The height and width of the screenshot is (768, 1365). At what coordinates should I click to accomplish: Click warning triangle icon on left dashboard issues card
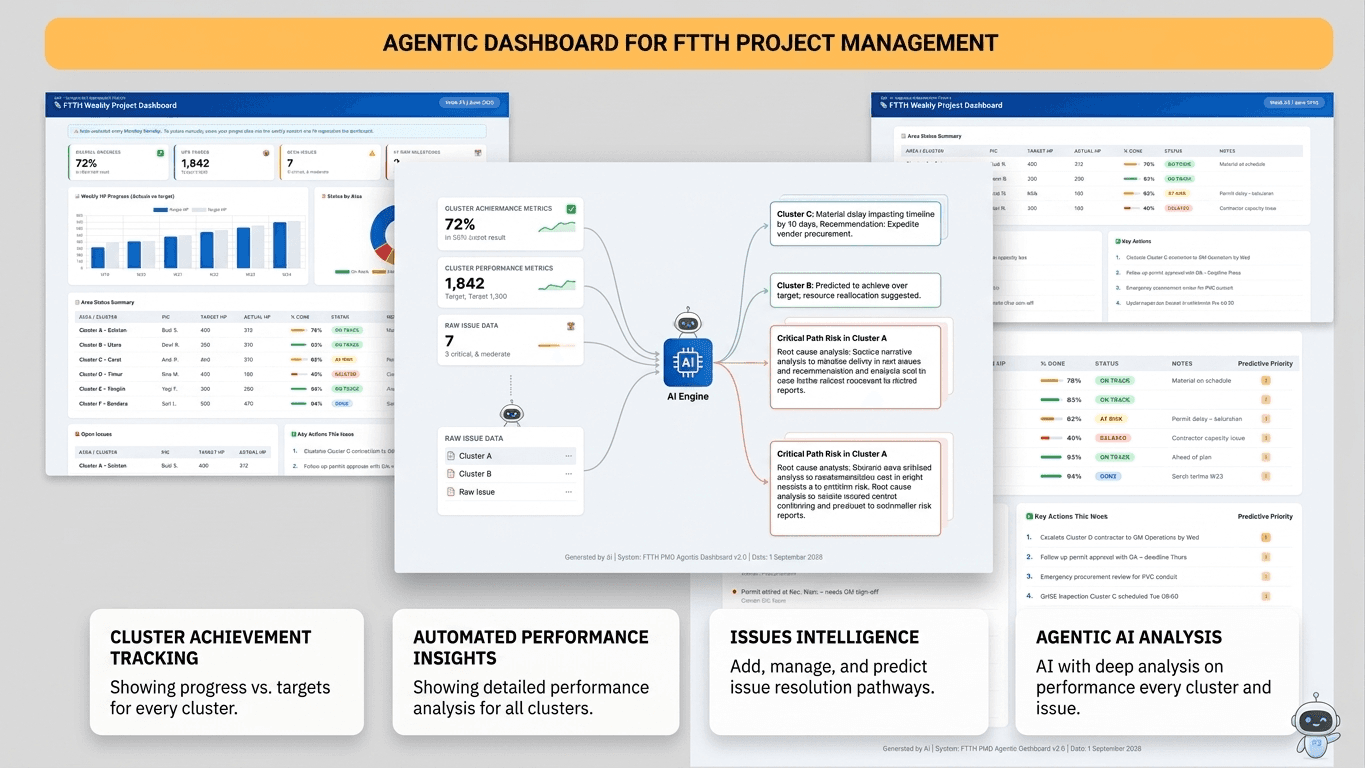click(x=372, y=153)
